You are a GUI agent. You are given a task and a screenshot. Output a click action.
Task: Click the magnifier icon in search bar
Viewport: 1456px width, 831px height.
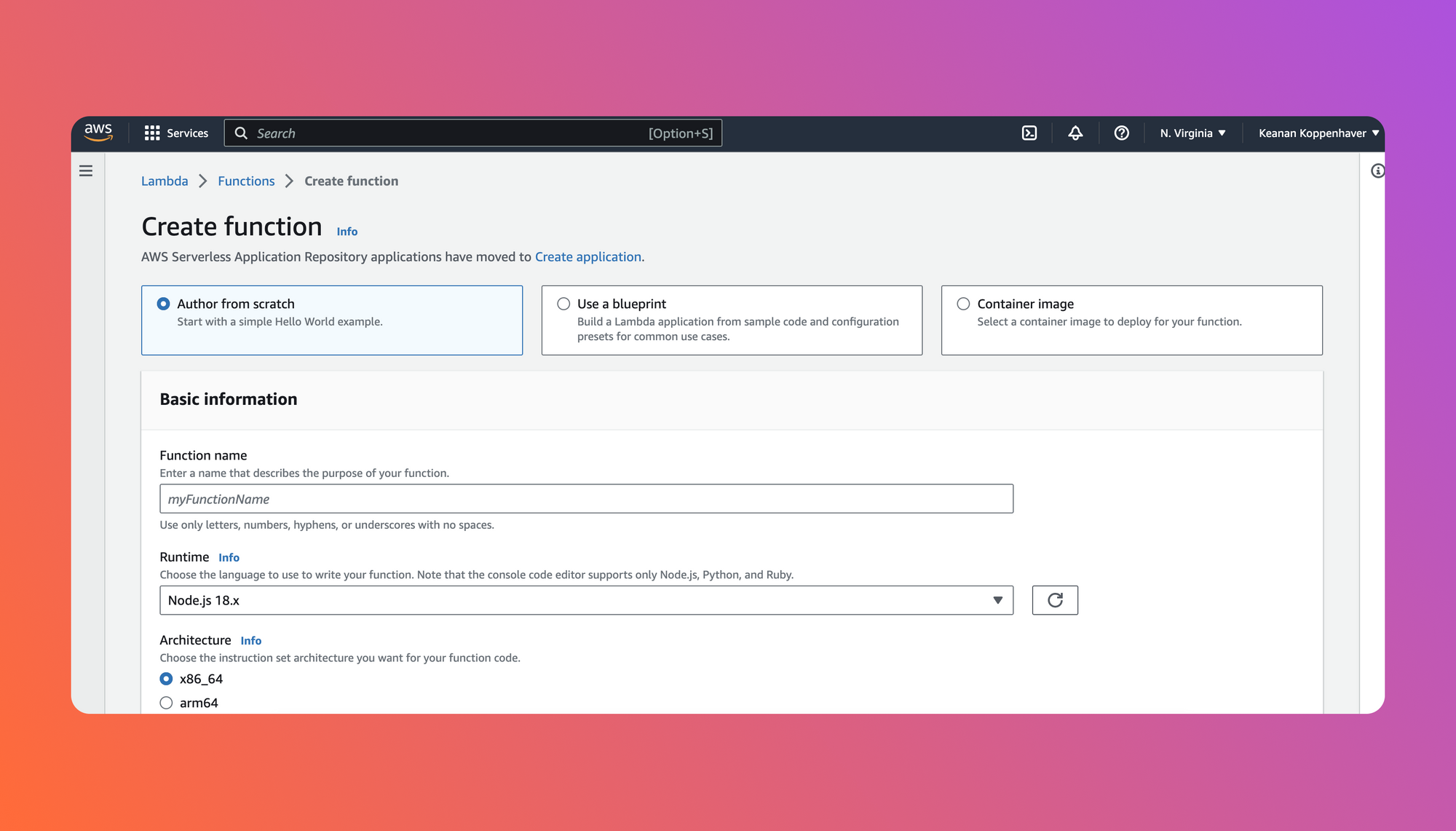coord(241,133)
